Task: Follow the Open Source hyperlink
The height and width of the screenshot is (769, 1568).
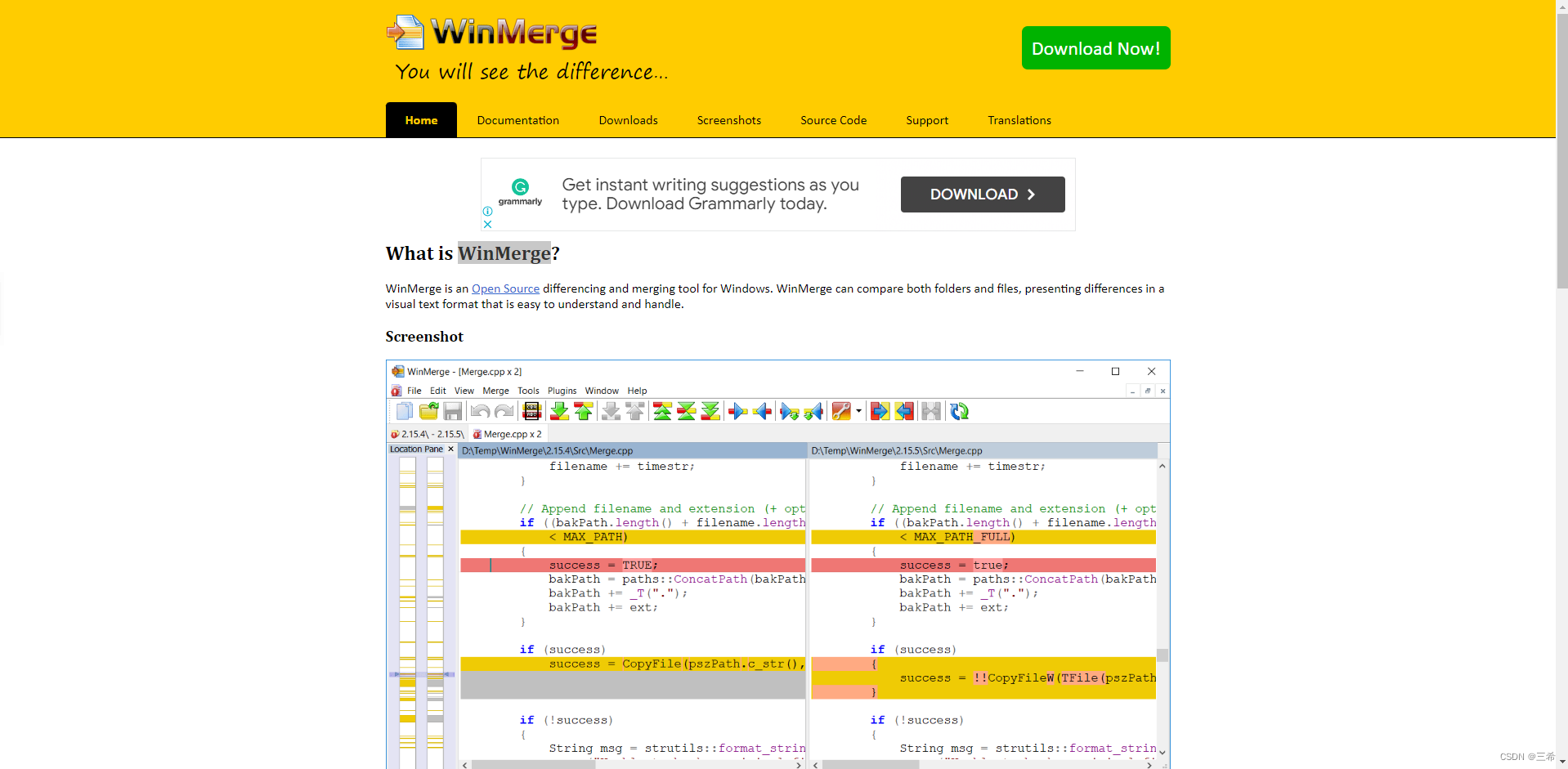Action: tap(505, 288)
